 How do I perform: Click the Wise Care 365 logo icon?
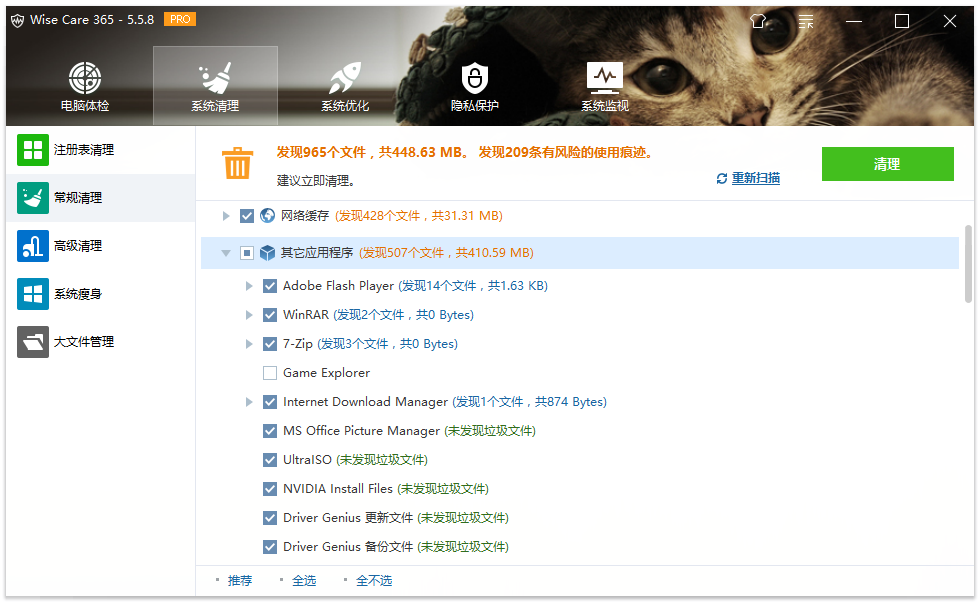18,20
